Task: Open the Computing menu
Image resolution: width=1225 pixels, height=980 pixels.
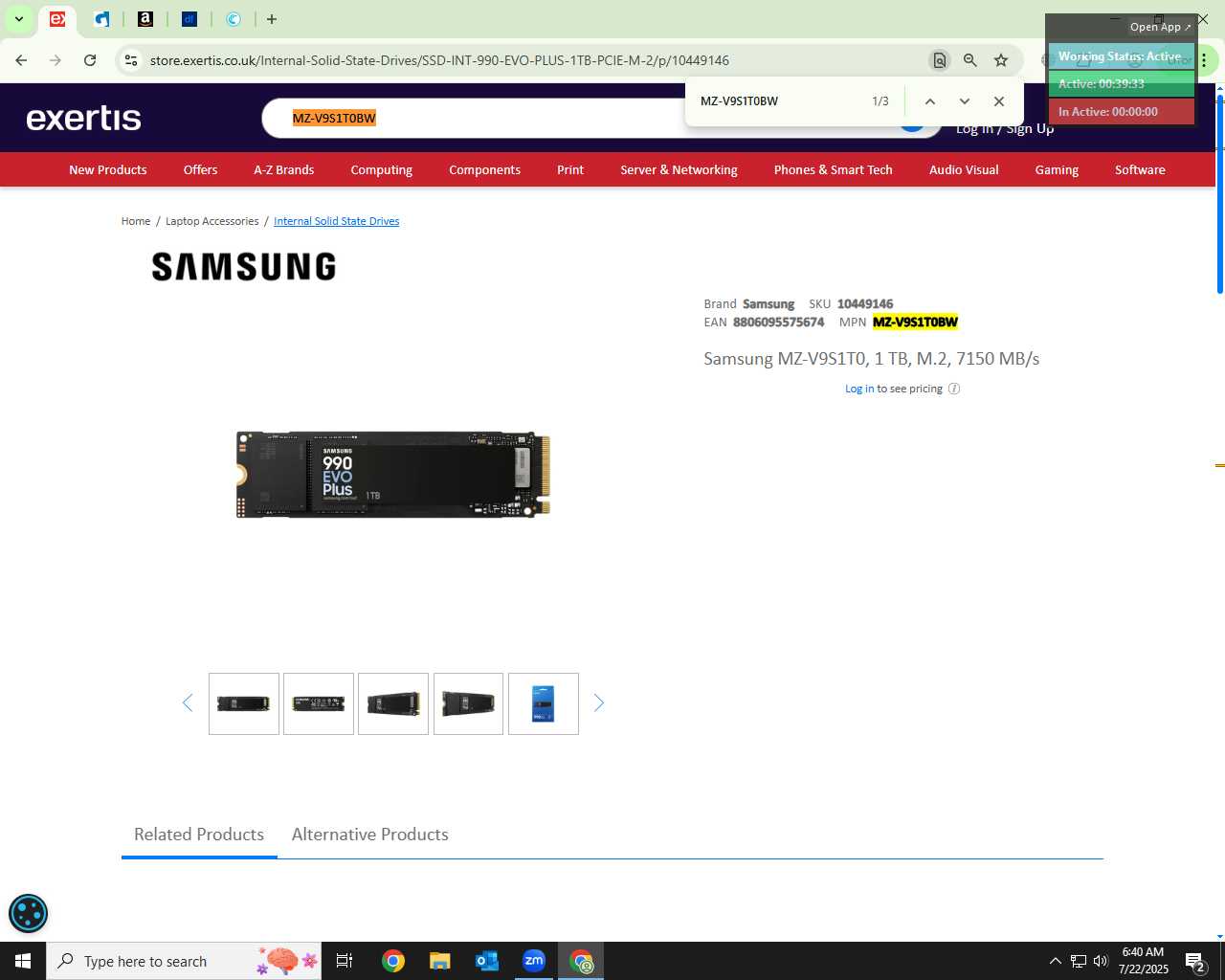Action: coord(381,169)
